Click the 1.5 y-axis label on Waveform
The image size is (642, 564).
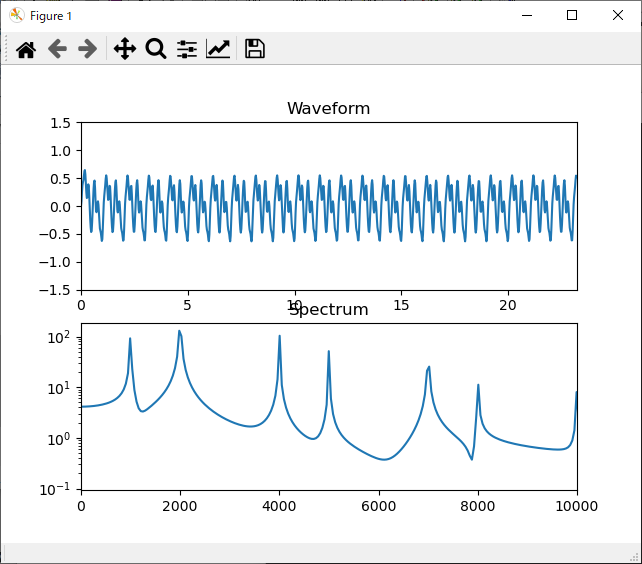click(63, 123)
